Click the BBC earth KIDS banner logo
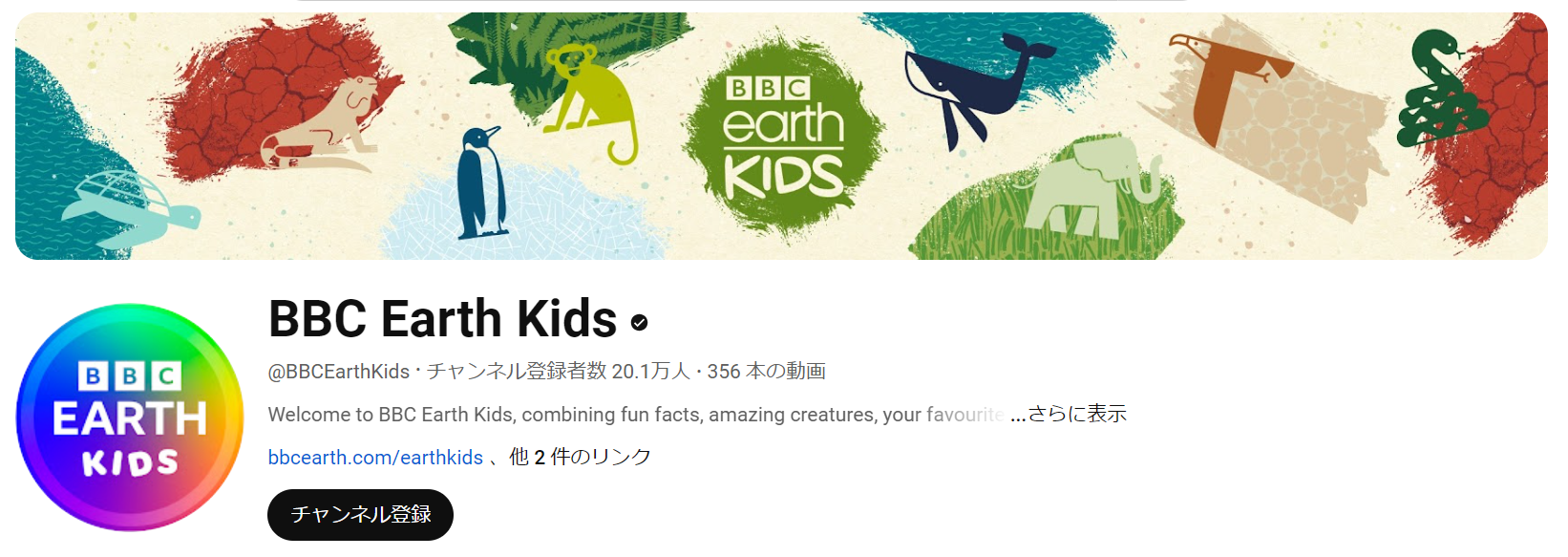 [783, 136]
